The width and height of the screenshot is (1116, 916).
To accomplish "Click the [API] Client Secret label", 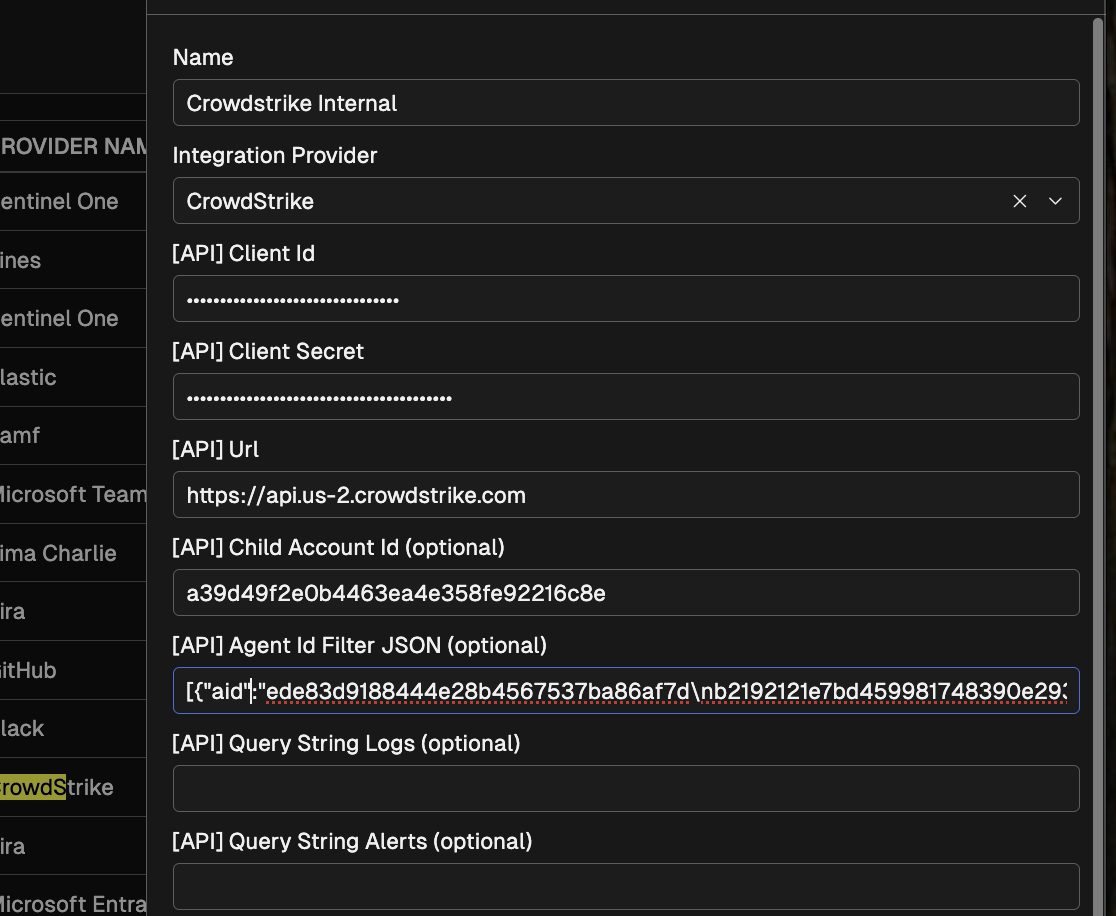I will pos(268,351).
